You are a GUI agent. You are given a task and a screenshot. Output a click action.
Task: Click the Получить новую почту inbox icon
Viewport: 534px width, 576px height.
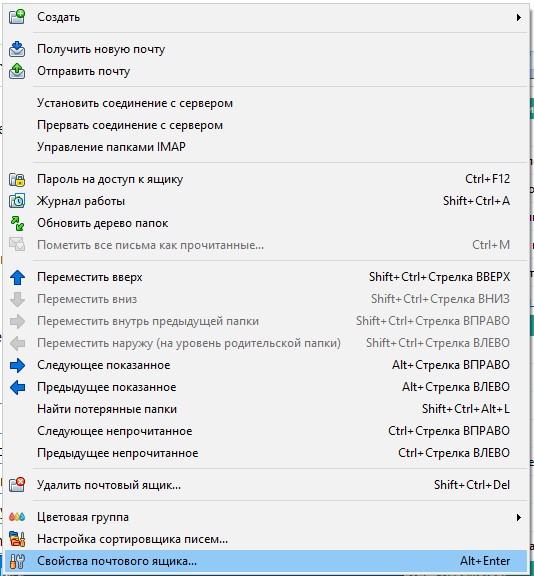point(17,49)
